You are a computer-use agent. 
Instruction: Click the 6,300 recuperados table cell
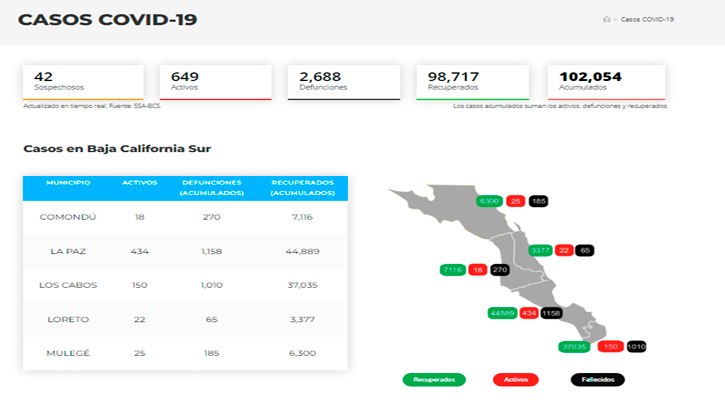pos(302,353)
